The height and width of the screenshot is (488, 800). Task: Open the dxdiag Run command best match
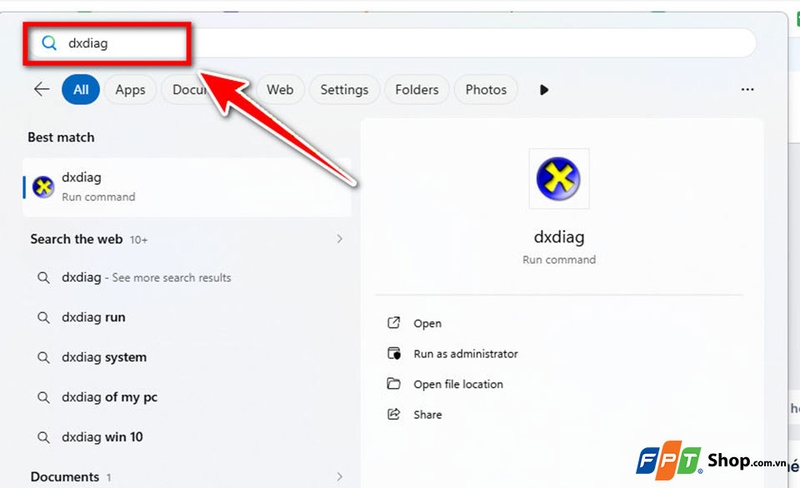pos(187,187)
